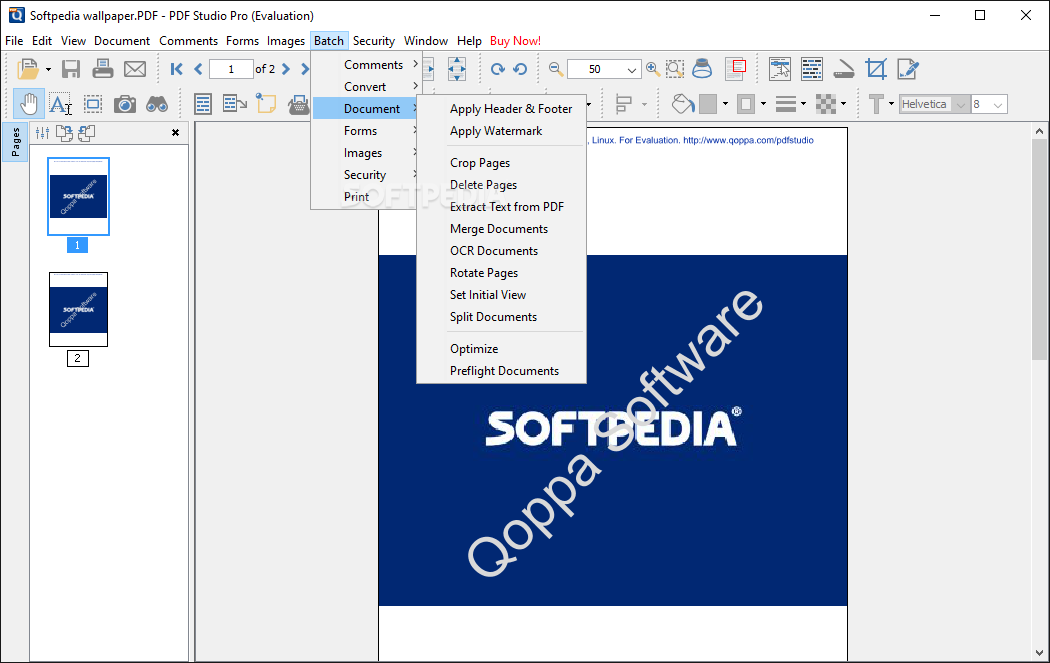
Task: Zoom out with minus magnifier
Action: [555, 68]
